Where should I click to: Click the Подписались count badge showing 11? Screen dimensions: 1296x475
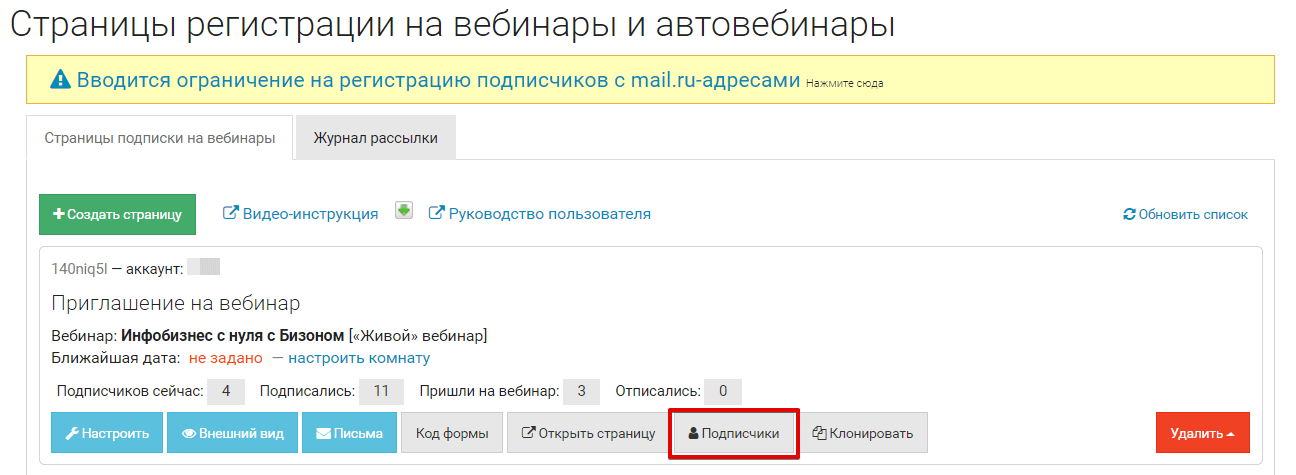tap(380, 391)
